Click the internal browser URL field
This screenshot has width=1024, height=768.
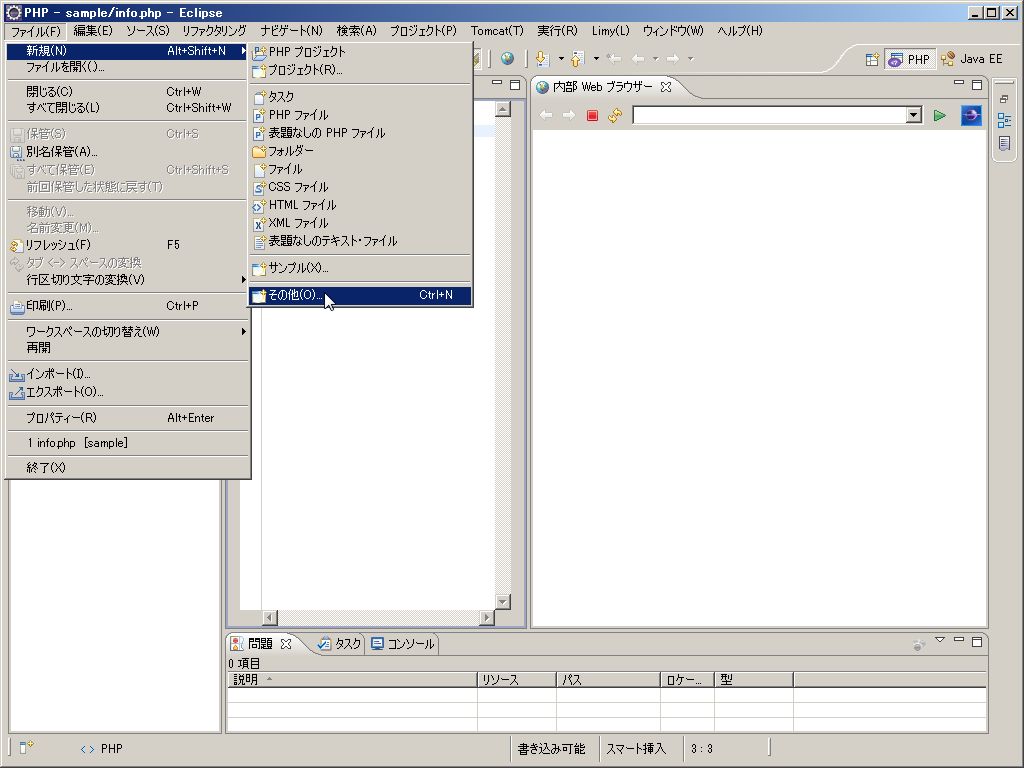point(769,116)
